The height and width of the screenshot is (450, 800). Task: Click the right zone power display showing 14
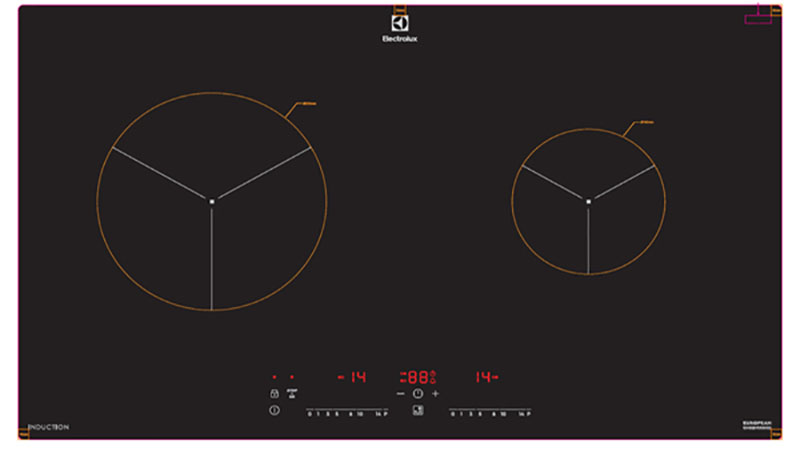[x=485, y=377]
